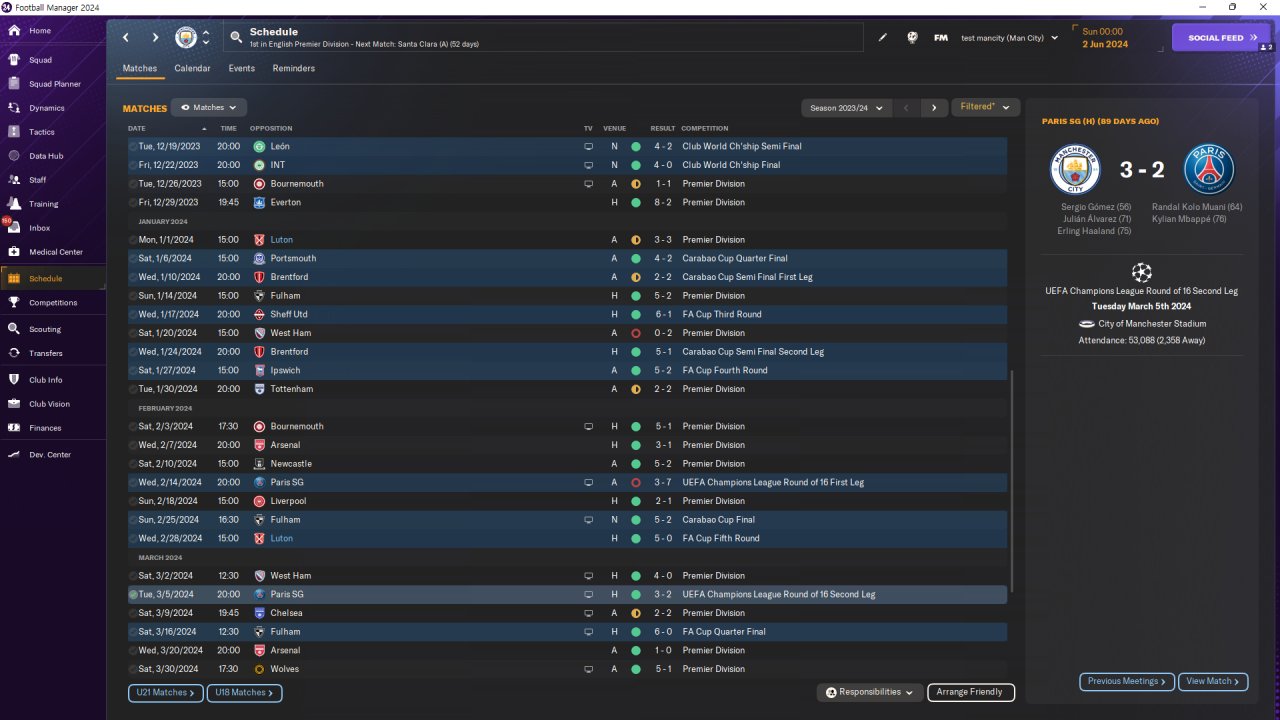Viewport: 1280px width, 720px height.
Task: Click the Man City crest in match panel
Action: (1075, 169)
